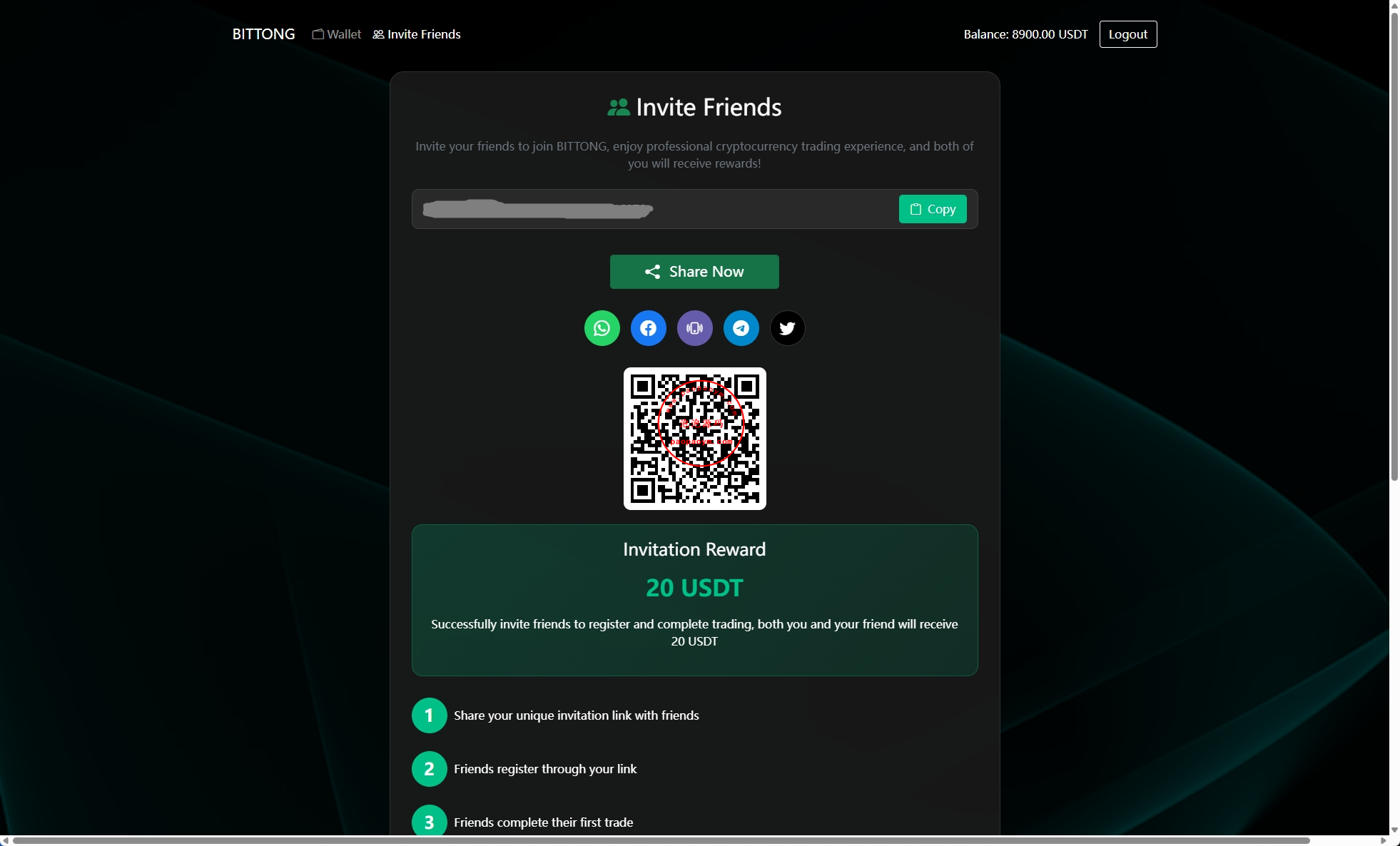This screenshot has height=846, width=1400.
Task: Click step 1 number circle
Action: (x=429, y=715)
